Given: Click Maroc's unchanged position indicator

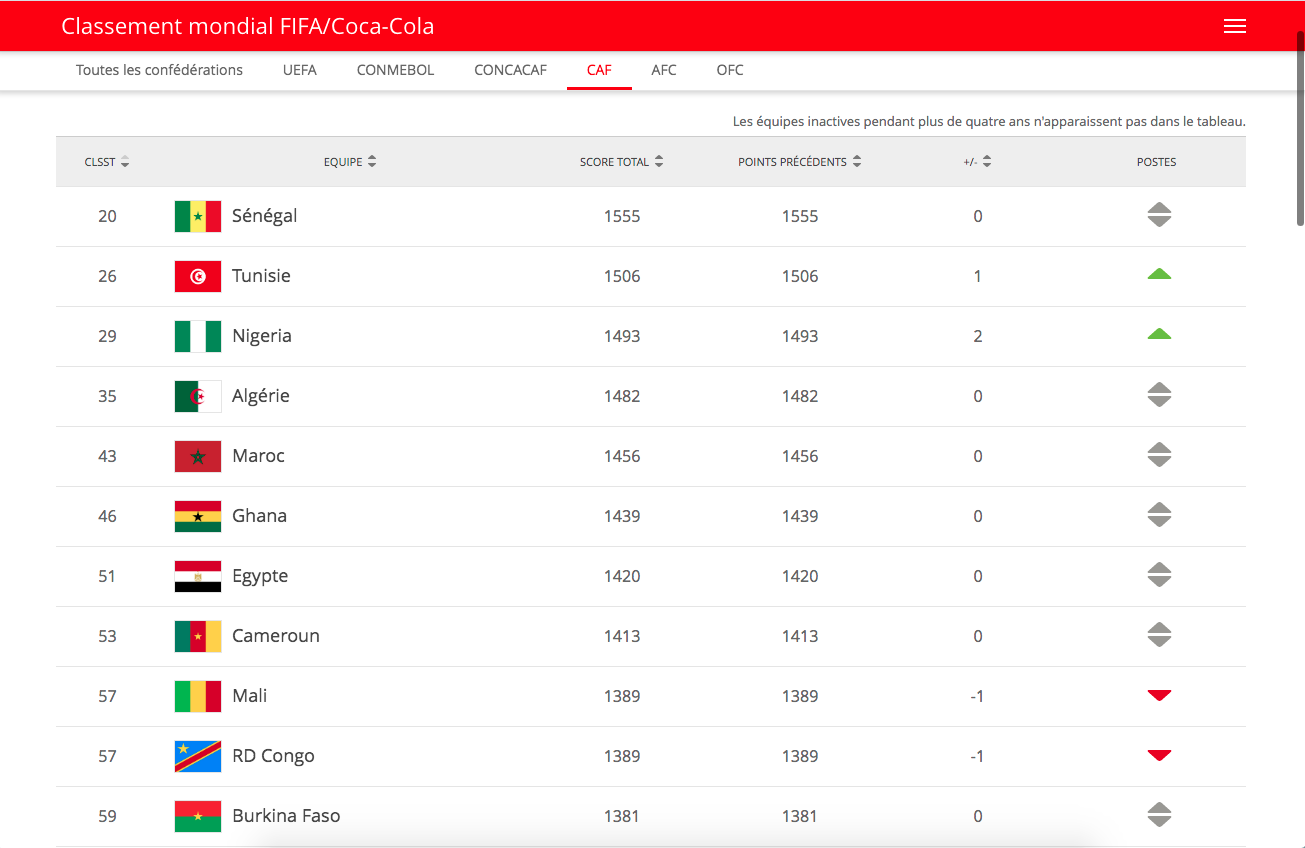Looking at the screenshot, I should (x=1159, y=455).
